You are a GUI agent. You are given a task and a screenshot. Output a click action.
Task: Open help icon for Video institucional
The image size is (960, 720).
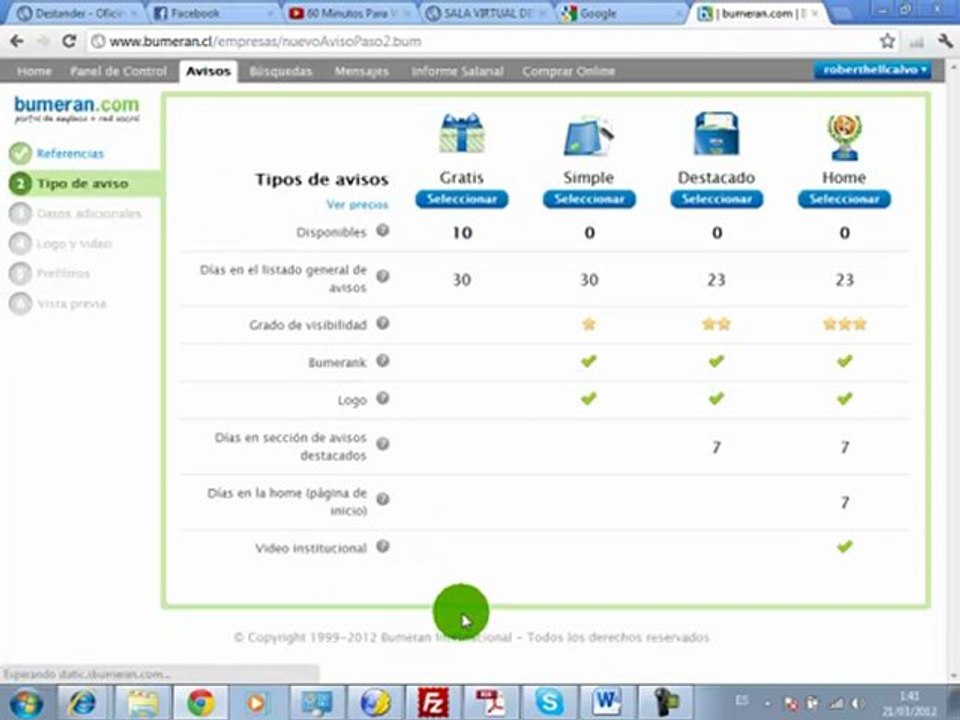[x=383, y=546]
